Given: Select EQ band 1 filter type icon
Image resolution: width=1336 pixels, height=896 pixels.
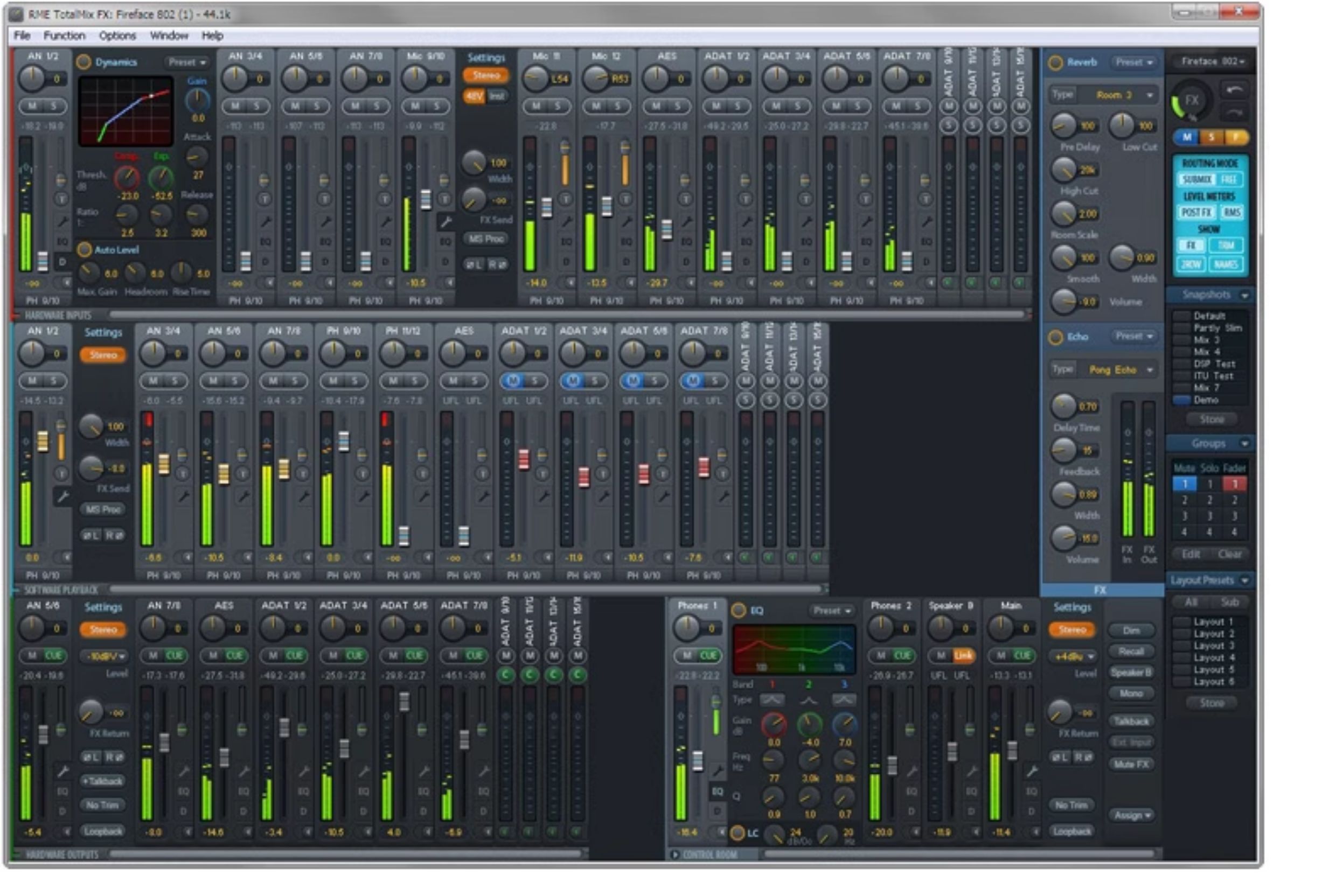Looking at the screenshot, I should tap(772, 699).
